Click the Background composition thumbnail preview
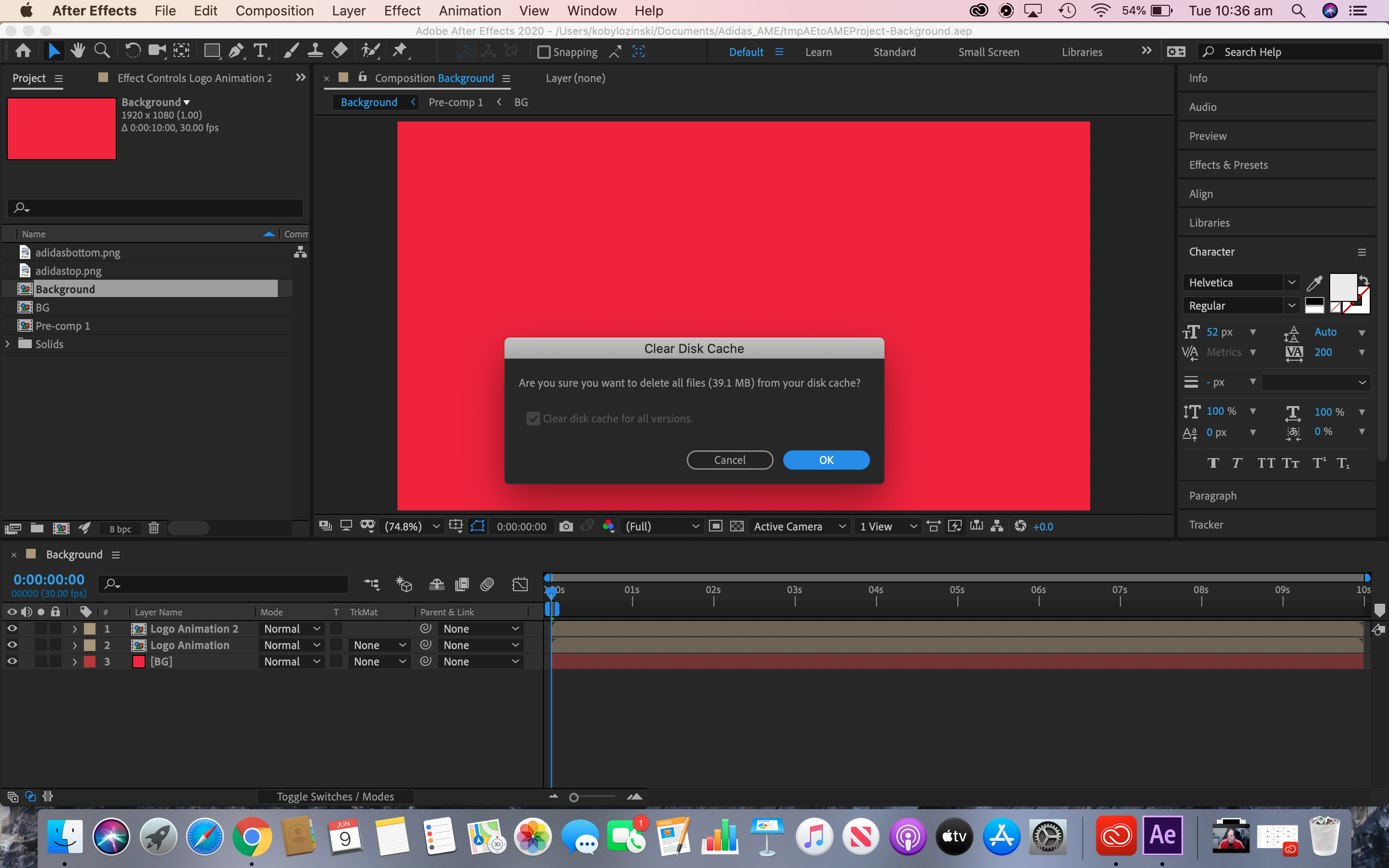Viewport: 1389px width, 868px height. [x=61, y=129]
